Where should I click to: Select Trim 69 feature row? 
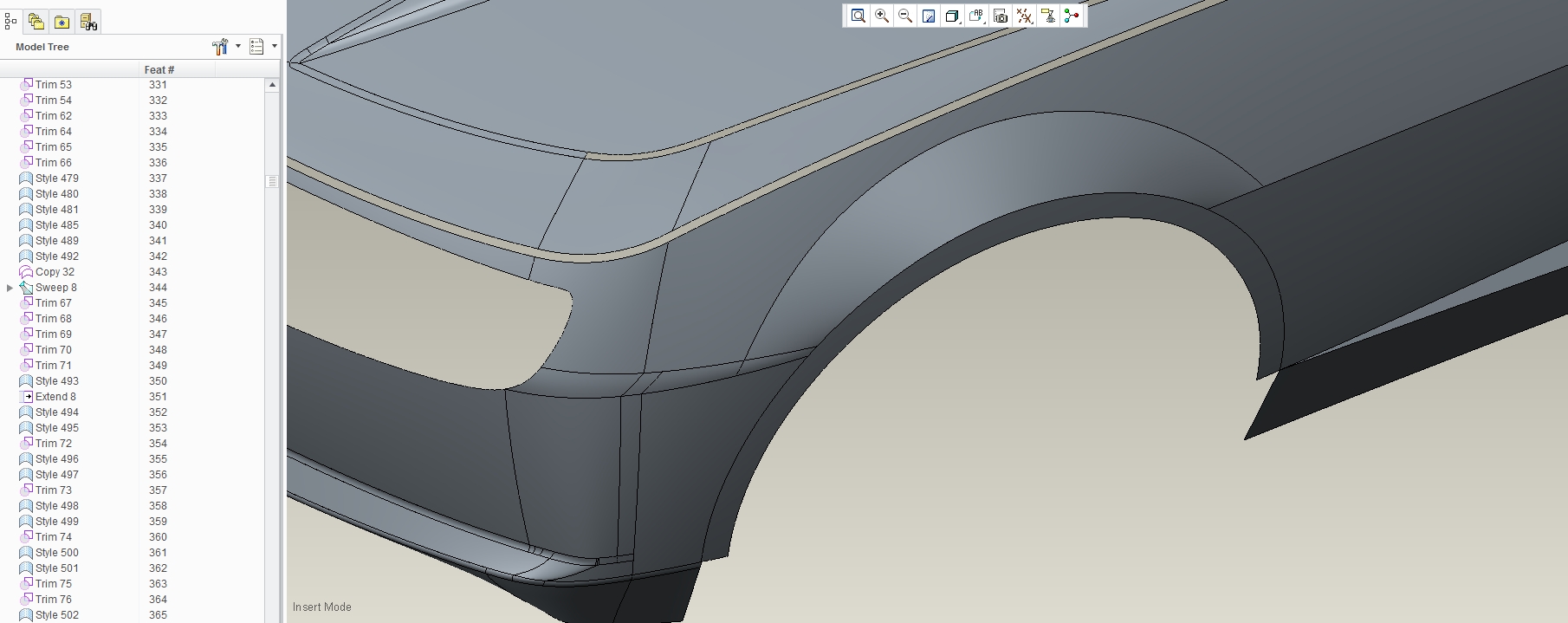point(54,334)
